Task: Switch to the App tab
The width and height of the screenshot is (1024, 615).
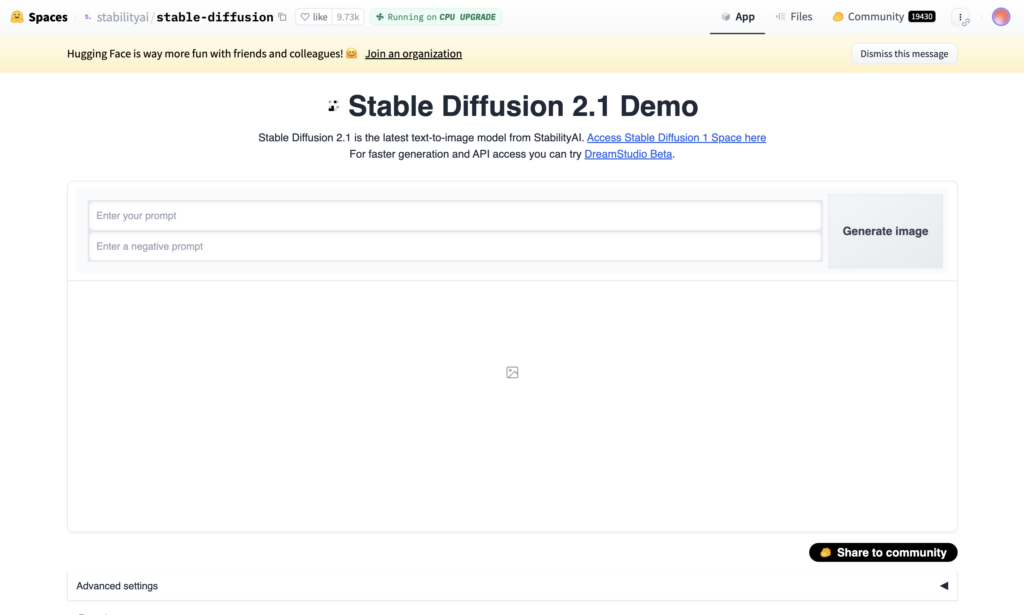Action: coord(737,17)
